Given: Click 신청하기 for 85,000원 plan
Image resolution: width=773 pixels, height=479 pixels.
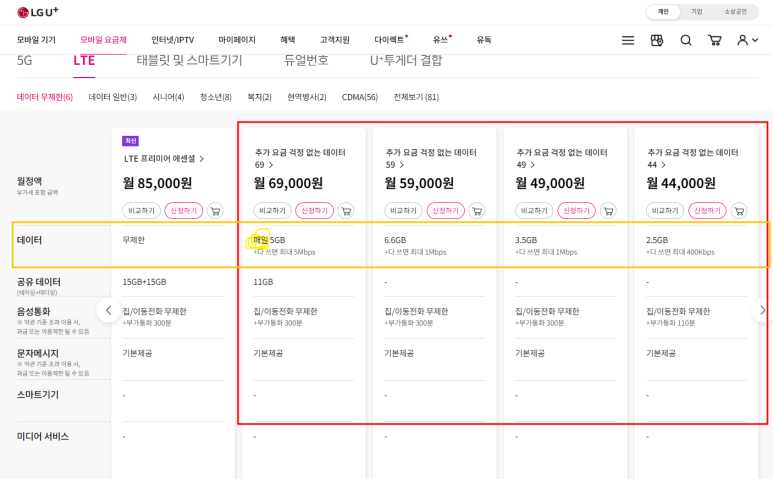Looking at the screenshot, I should pos(183,211).
